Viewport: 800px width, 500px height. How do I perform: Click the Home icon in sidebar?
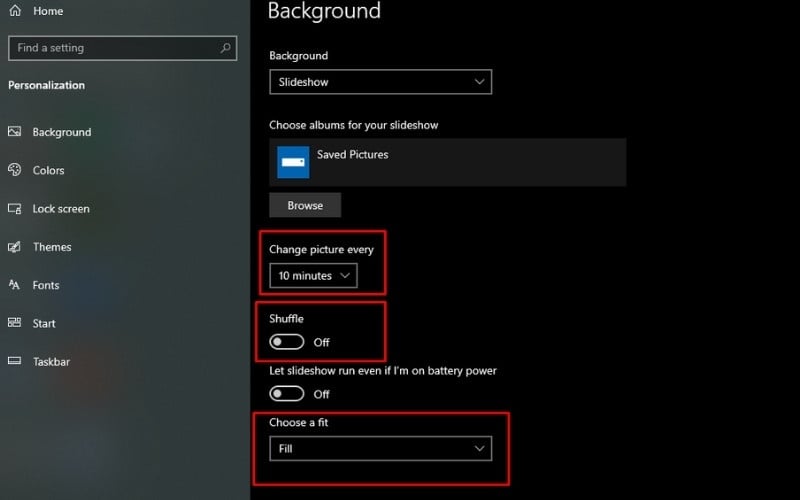[x=15, y=11]
